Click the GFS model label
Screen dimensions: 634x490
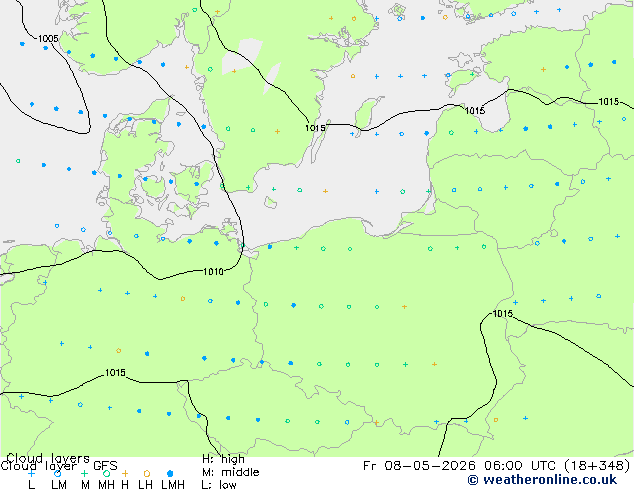click(x=105, y=466)
